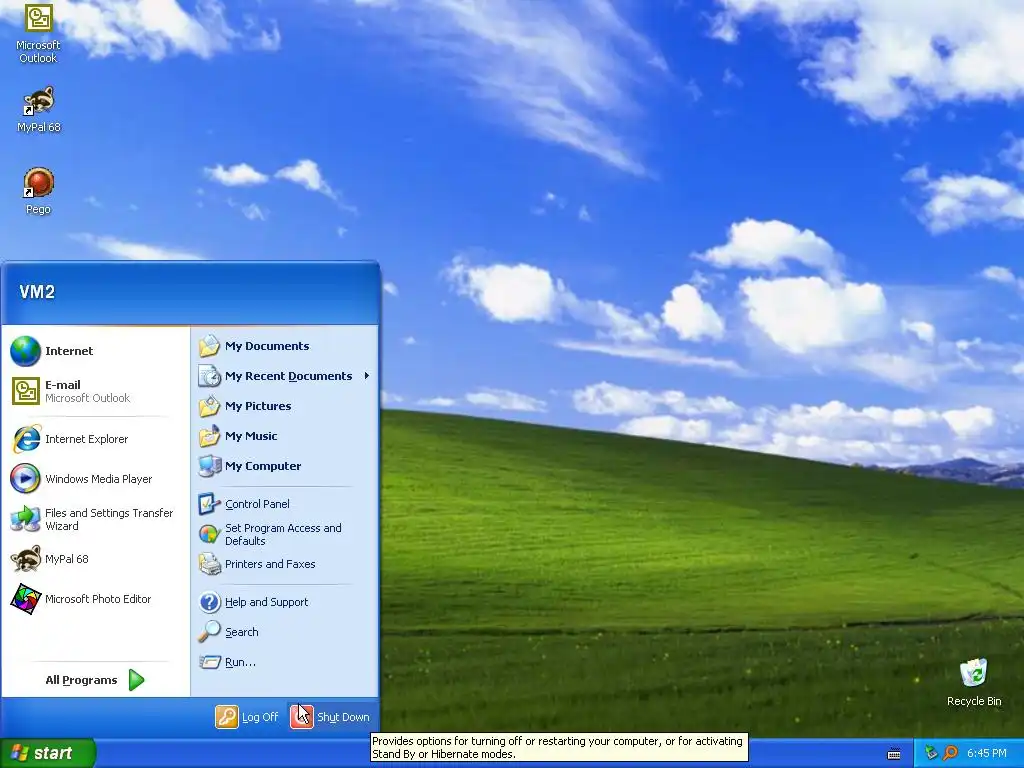Expand the My Recent Documents submenu arrow
The width and height of the screenshot is (1024, 768).
pos(367,376)
